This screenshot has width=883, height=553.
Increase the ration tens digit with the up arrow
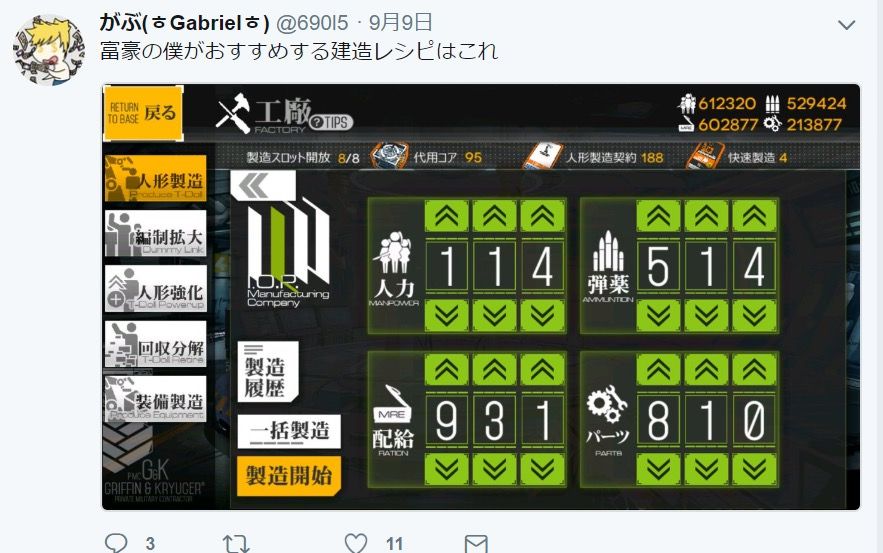[x=494, y=369]
